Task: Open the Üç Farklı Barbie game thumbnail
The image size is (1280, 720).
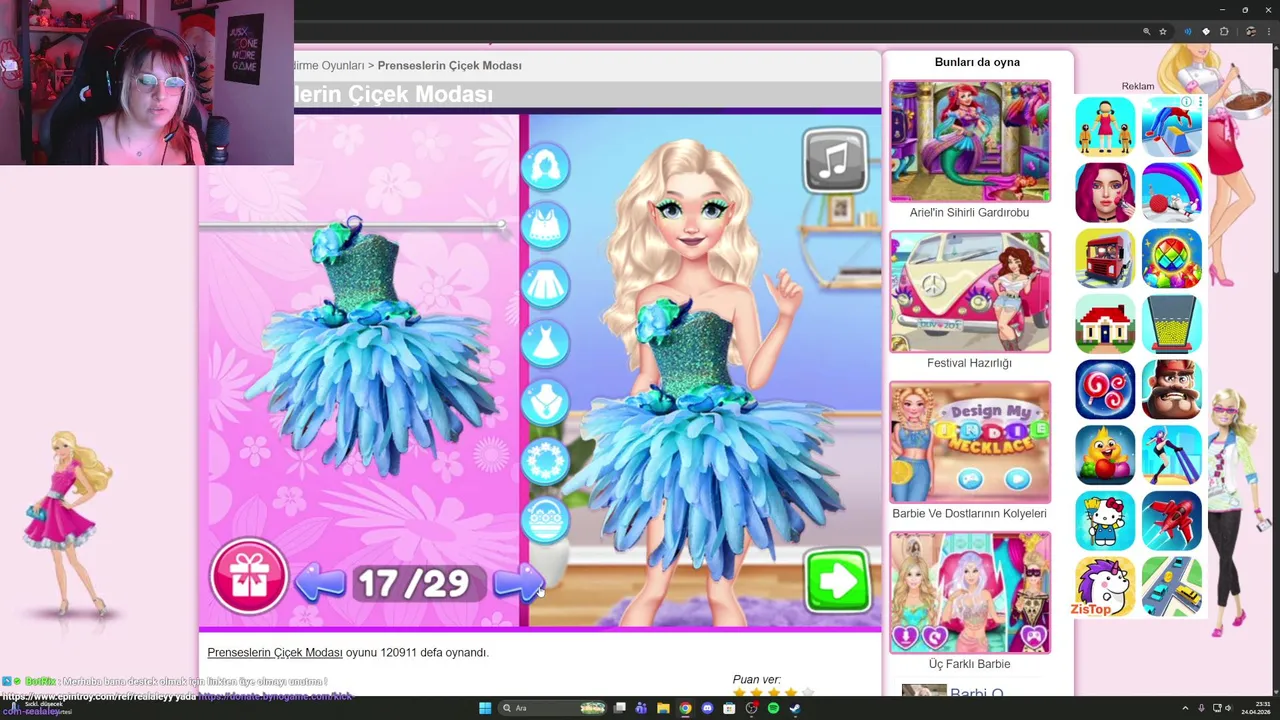Action: pos(970,593)
